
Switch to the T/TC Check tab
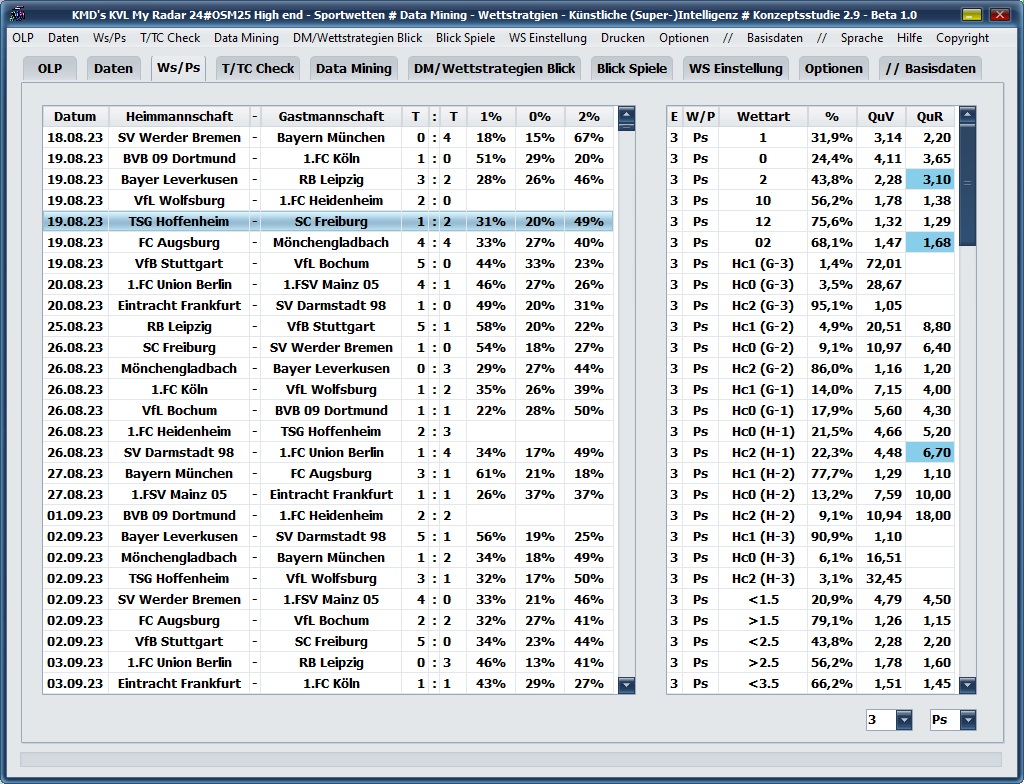[x=258, y=69]
